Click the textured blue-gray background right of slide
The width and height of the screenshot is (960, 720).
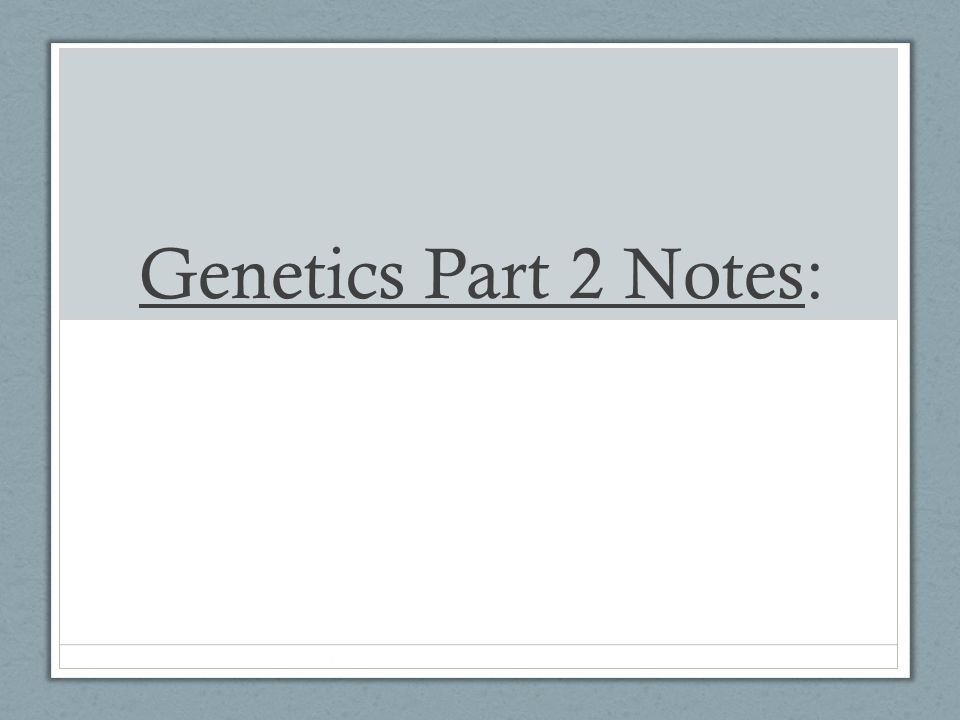point(936,360)
